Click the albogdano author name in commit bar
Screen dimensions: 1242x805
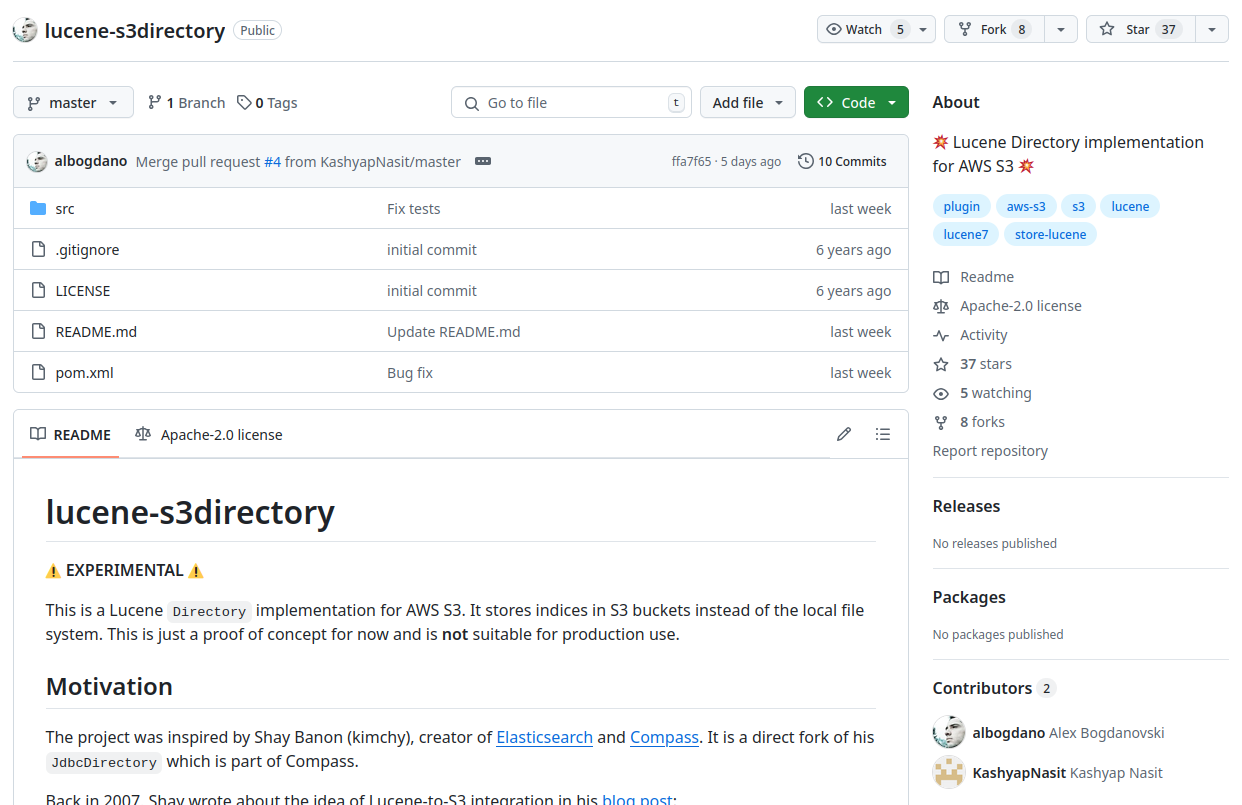point(91,161)
